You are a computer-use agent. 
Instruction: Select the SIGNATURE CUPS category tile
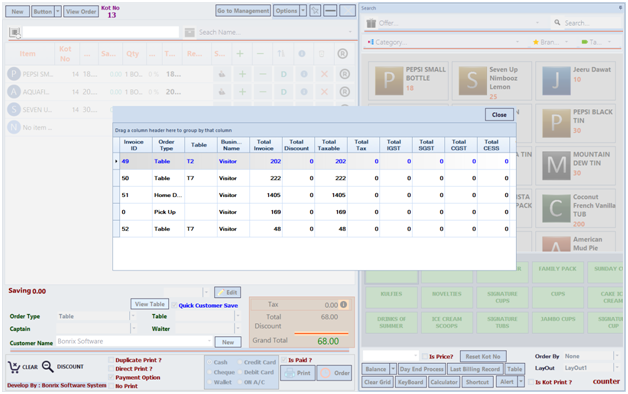[x=502, y=297]
